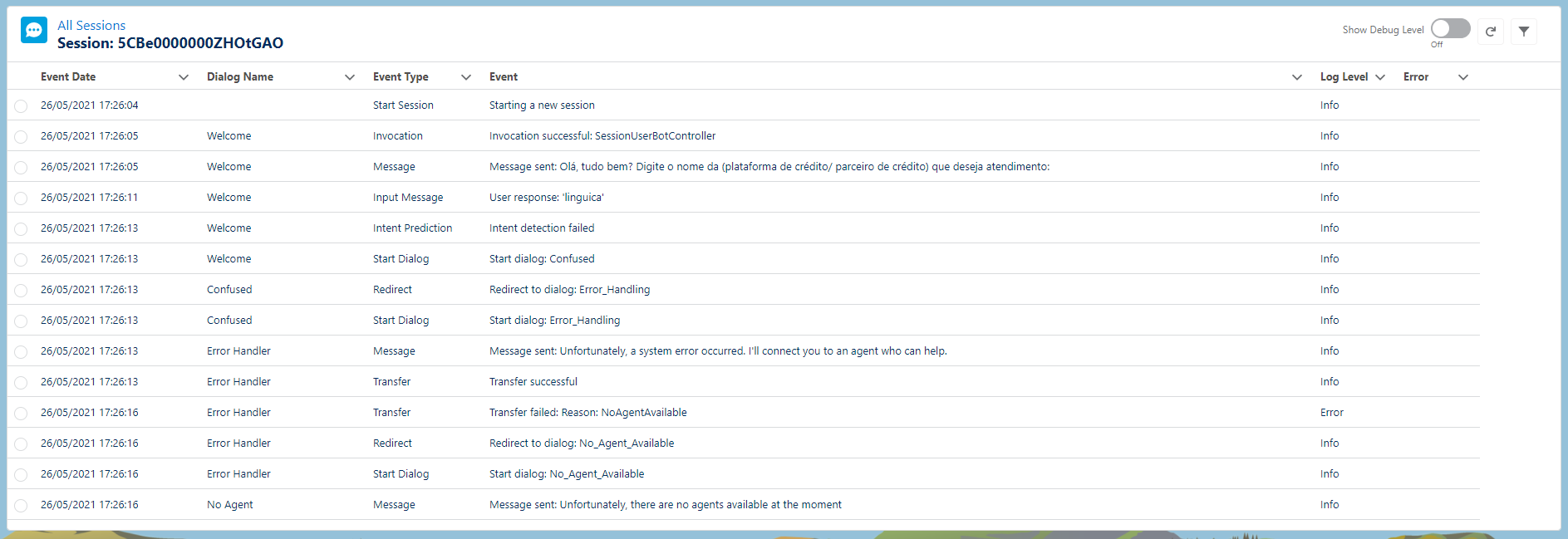Select the Intent Prediction row radio button
This screenshot has height=539, width=1568.
pyautogui.click(x=21, y=229)
